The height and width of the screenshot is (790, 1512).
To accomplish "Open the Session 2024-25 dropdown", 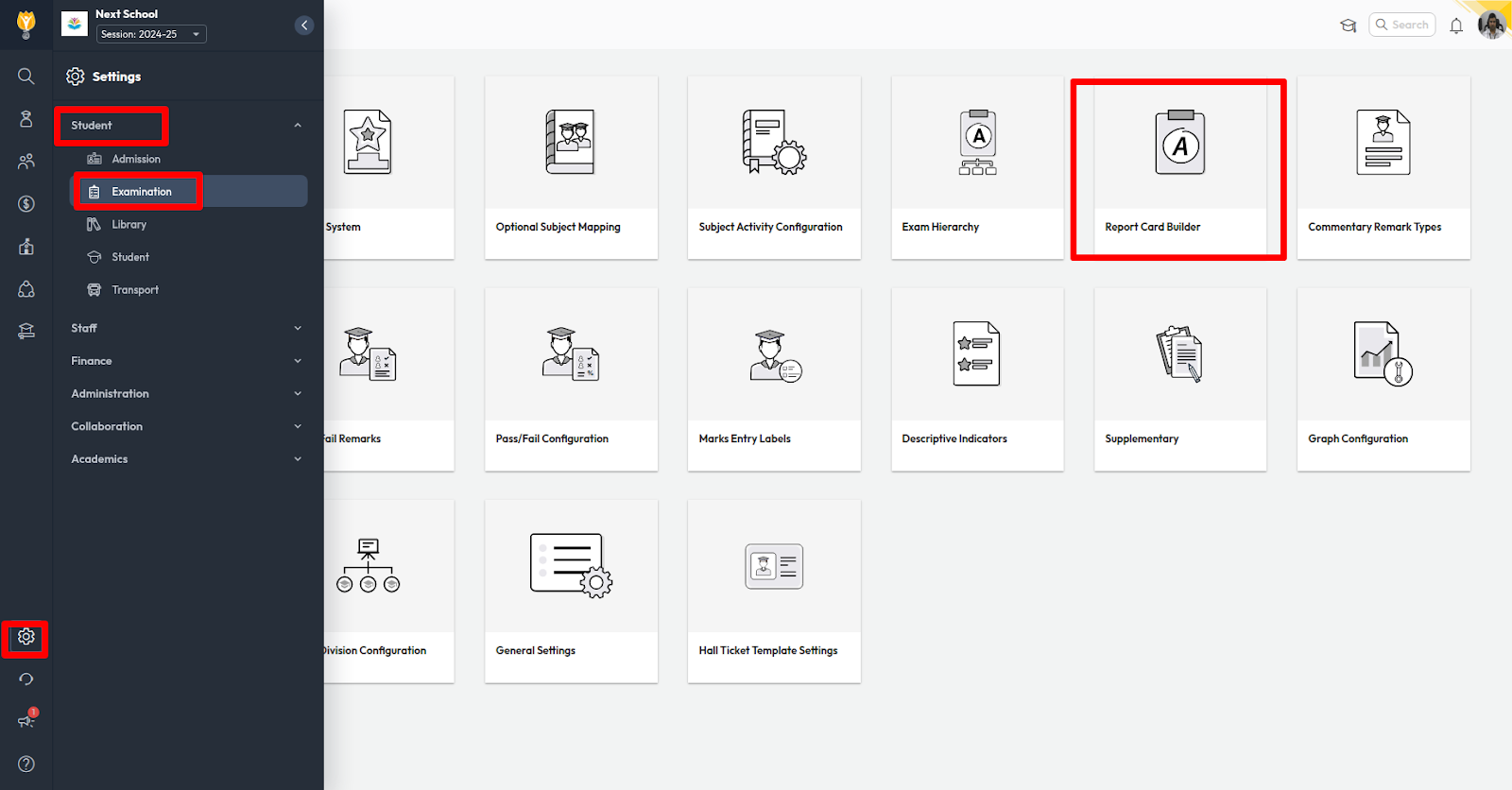I will pos(151,34).
